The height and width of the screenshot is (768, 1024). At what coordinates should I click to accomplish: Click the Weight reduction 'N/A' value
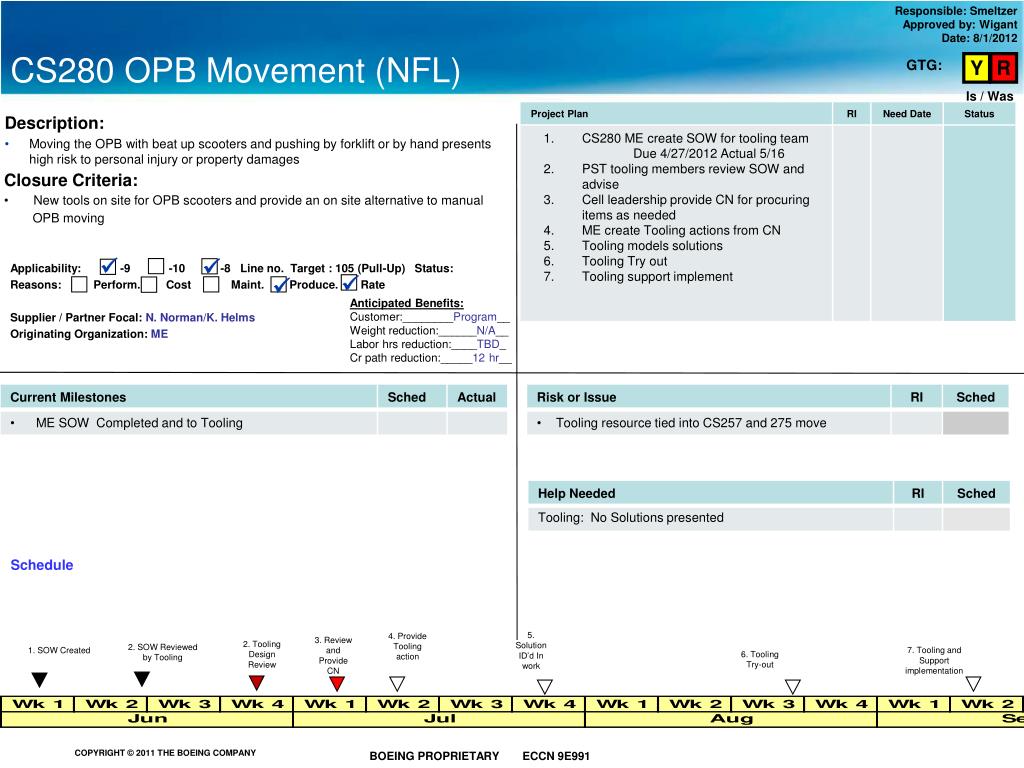tap(486, 330)
